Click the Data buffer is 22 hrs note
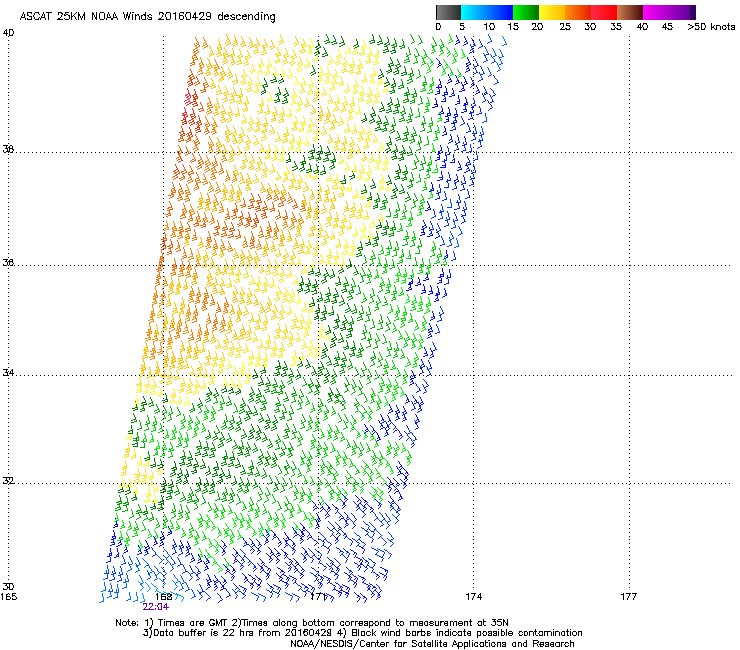 pos(362,633)
